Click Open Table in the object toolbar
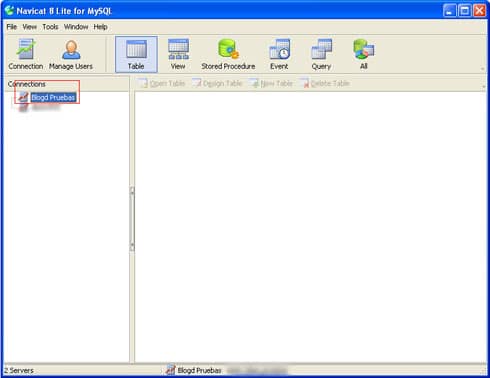490x378 pixels. point(162,83)
